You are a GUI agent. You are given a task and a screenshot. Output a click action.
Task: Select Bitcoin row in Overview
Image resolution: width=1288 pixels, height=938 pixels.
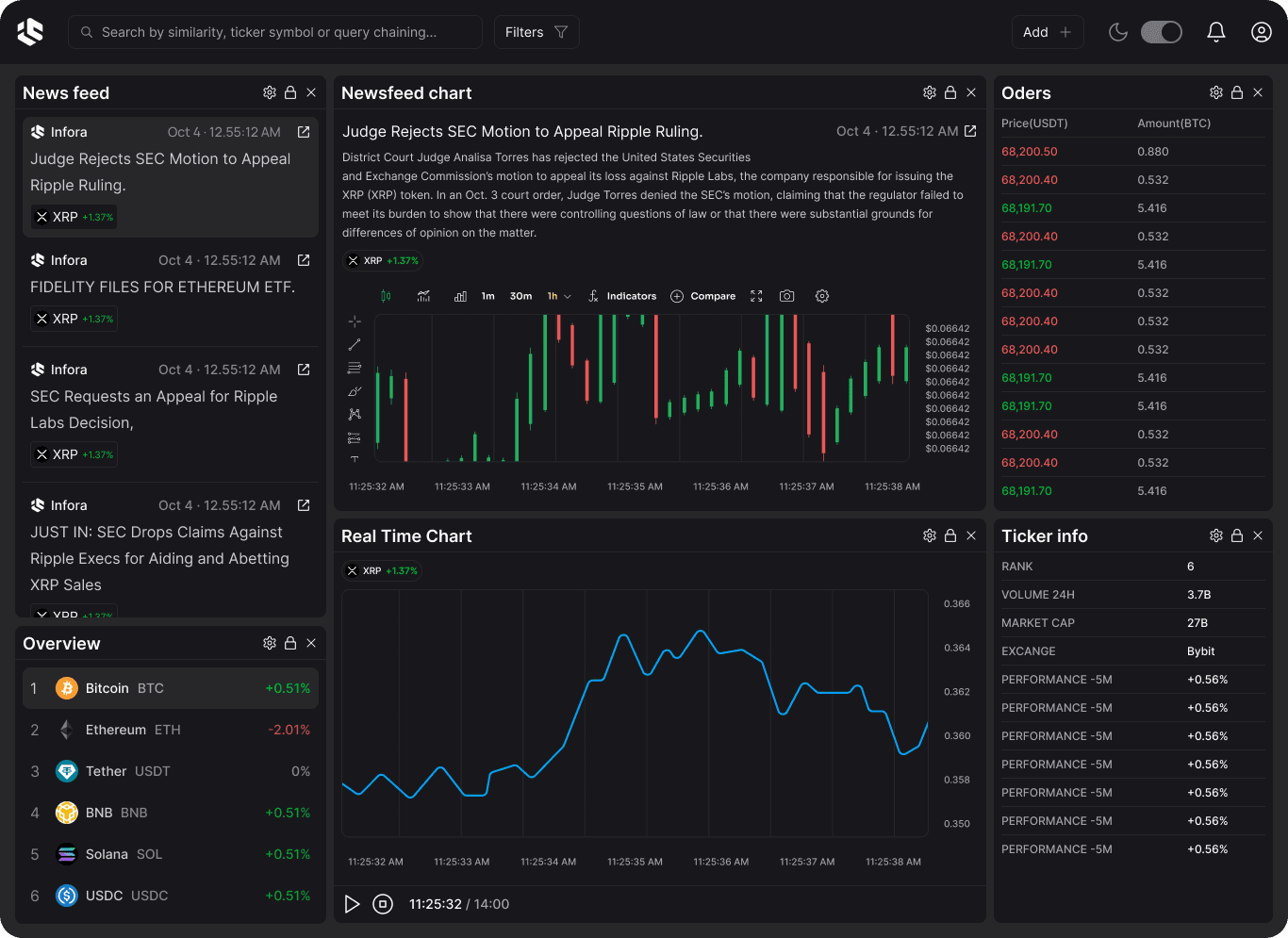coord(170,688)
